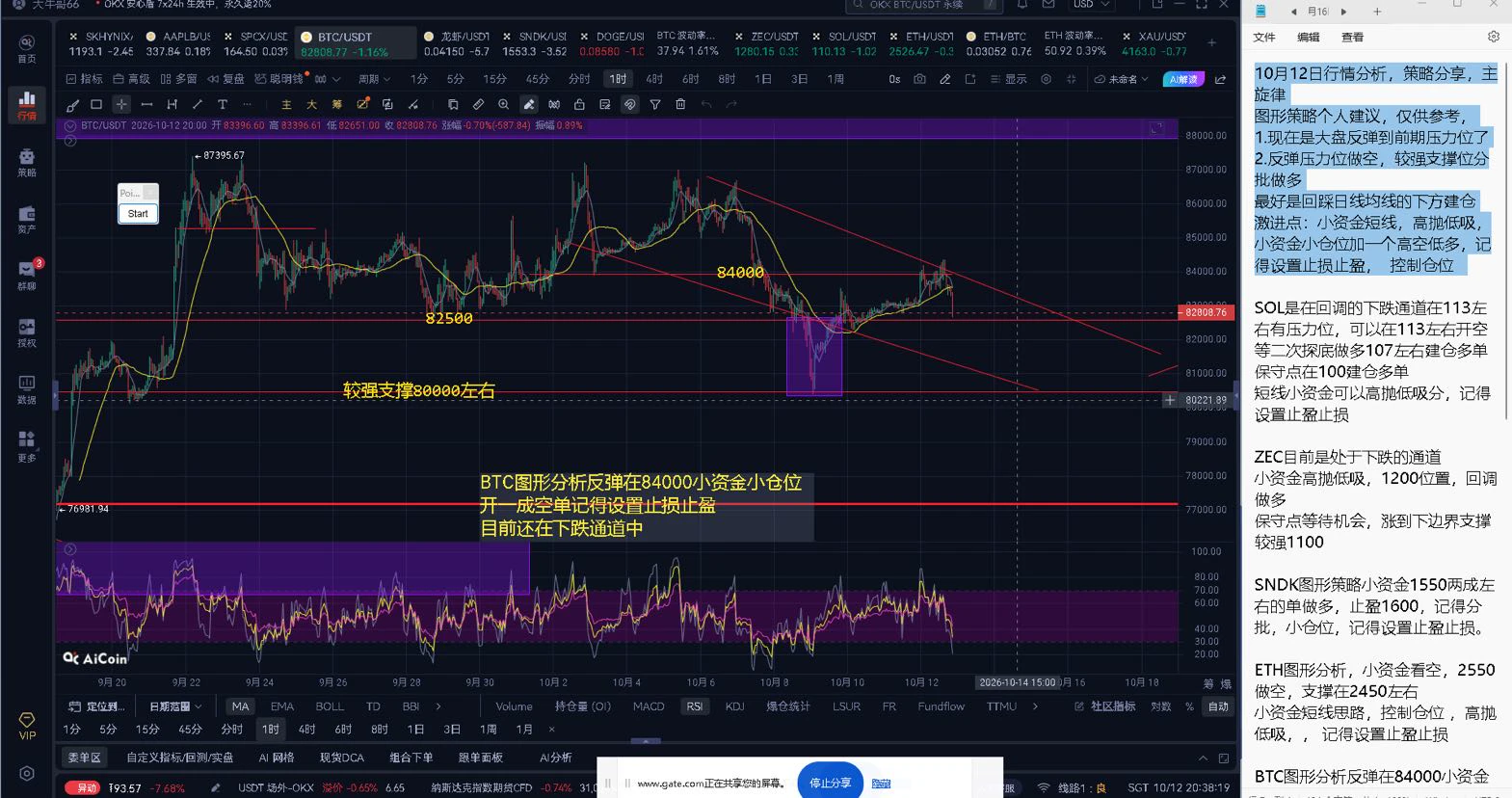This screenshot has width=1512, height=798.
Task: Toggle the BOLL indicator
Action: pyautogui.click(x=330, y=706)
